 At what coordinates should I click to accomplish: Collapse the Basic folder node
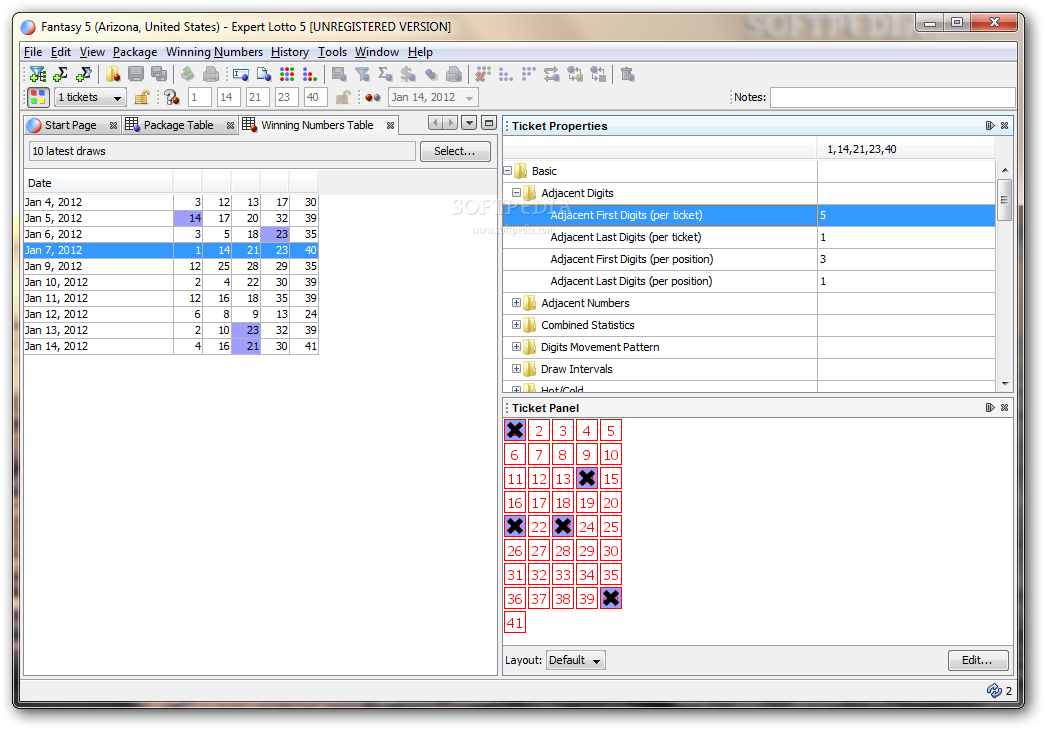[508, 171]
